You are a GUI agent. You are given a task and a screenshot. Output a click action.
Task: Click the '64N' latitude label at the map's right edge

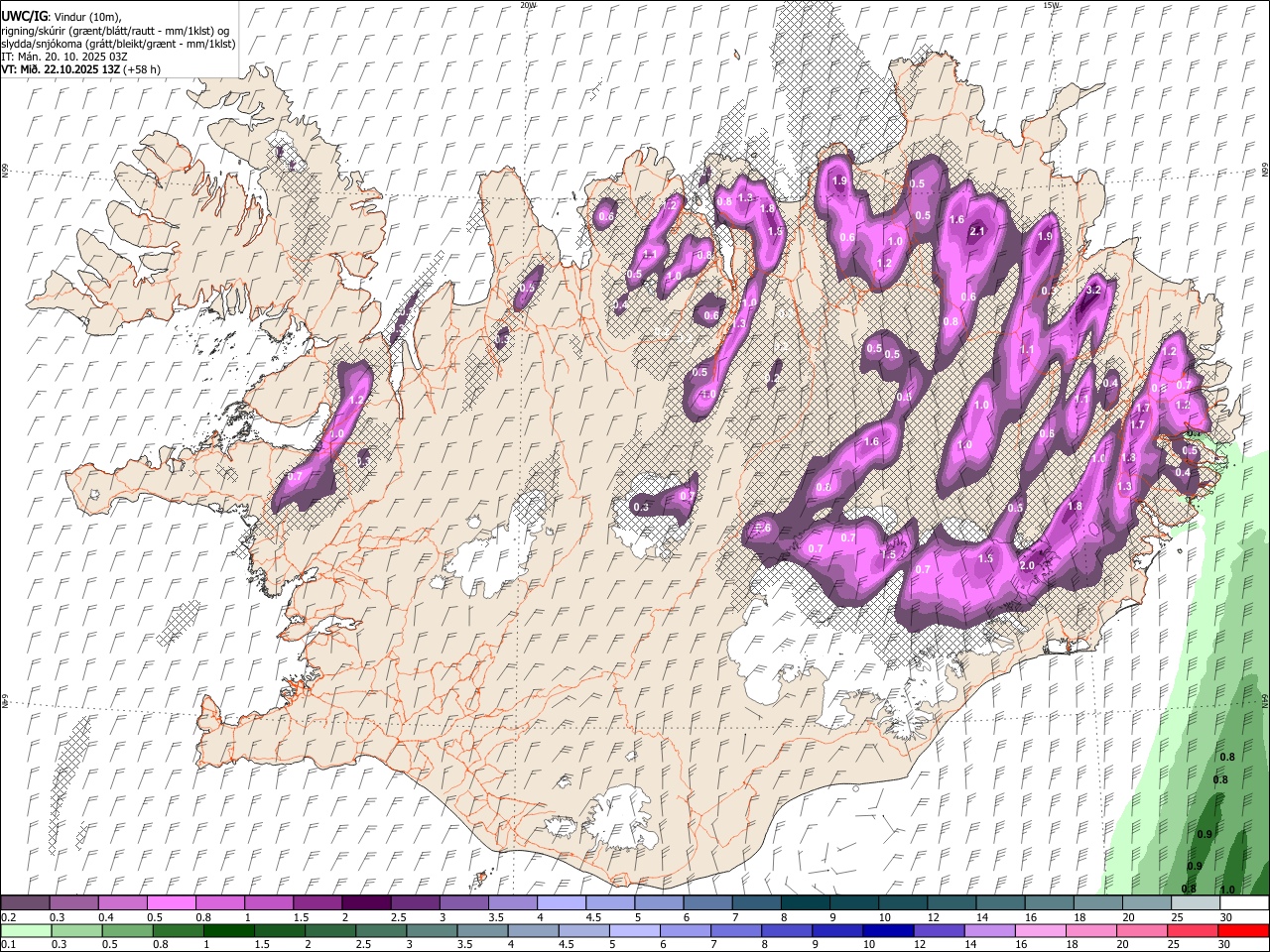pyautogui.click(x=1265, y=699)
